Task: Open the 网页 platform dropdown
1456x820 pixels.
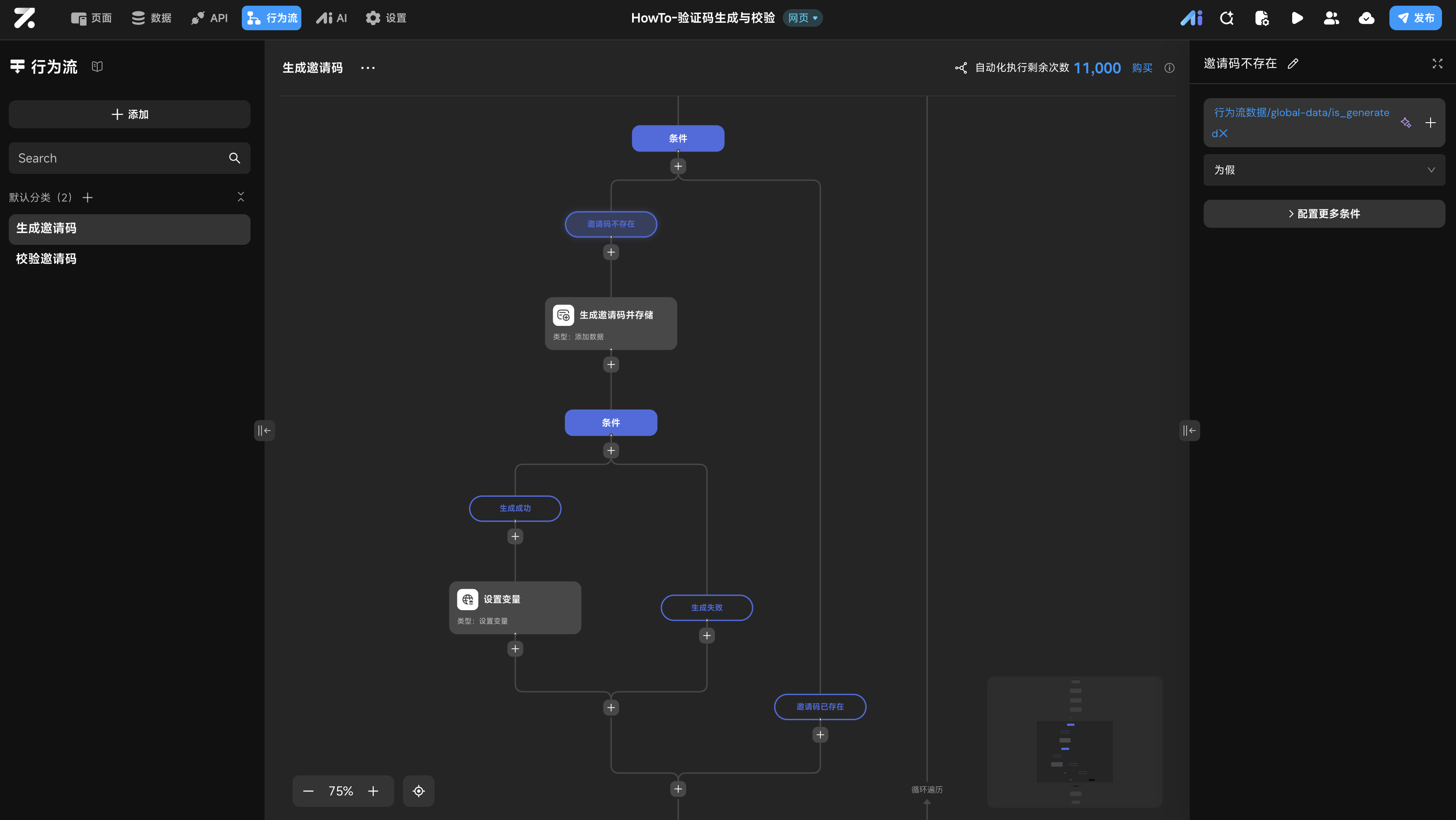Action: (x=802, y=18)
